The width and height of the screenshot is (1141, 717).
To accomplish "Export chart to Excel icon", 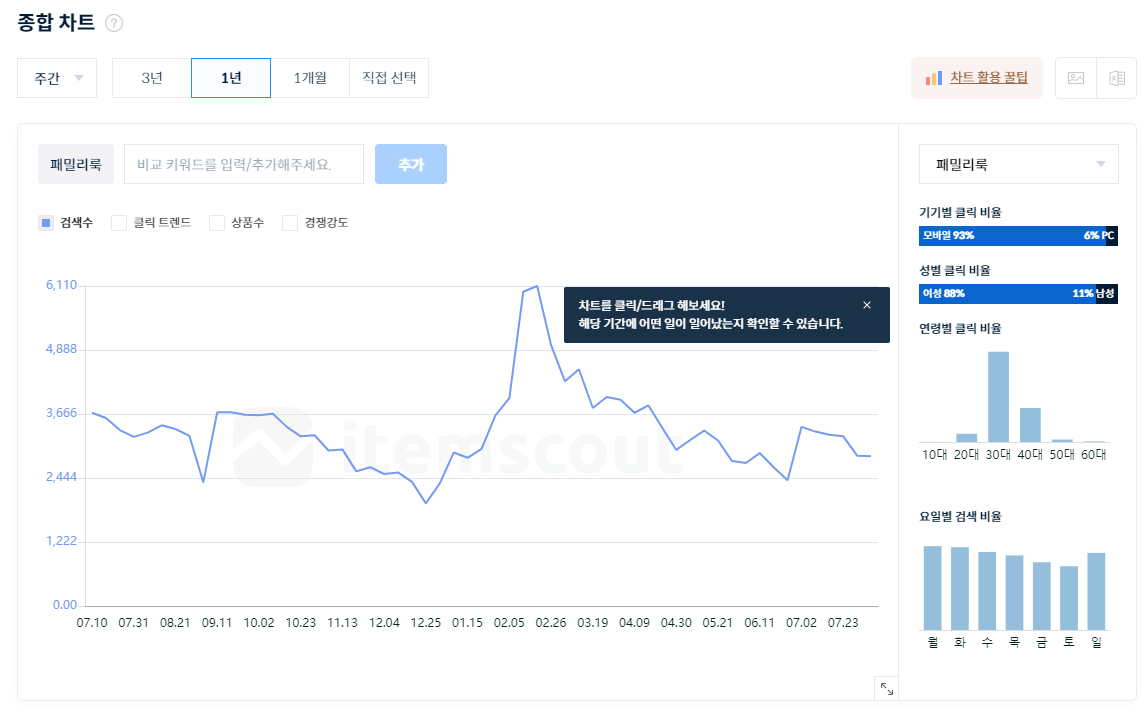I will (x=1116, y=78).
